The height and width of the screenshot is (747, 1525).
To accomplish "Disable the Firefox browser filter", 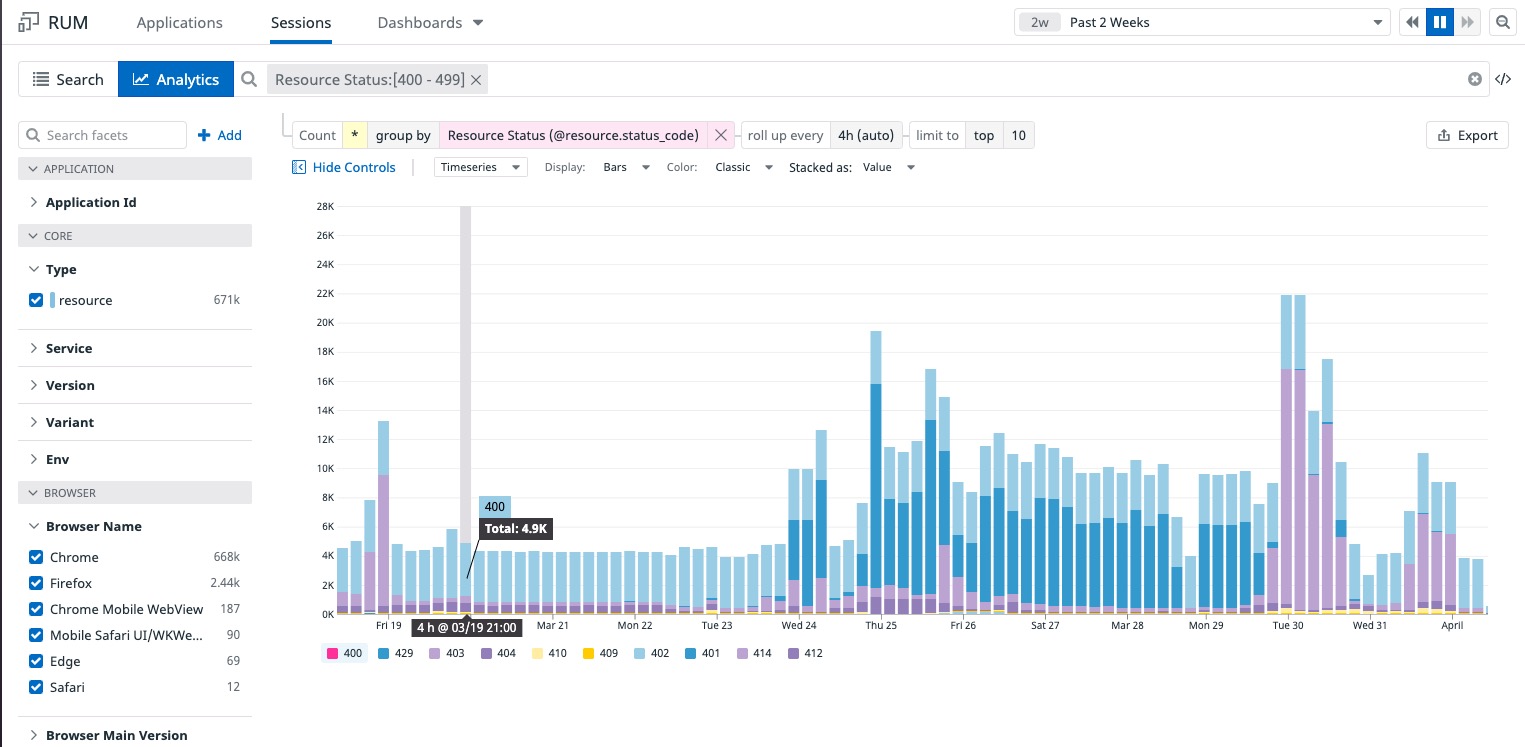I will 36,583.
